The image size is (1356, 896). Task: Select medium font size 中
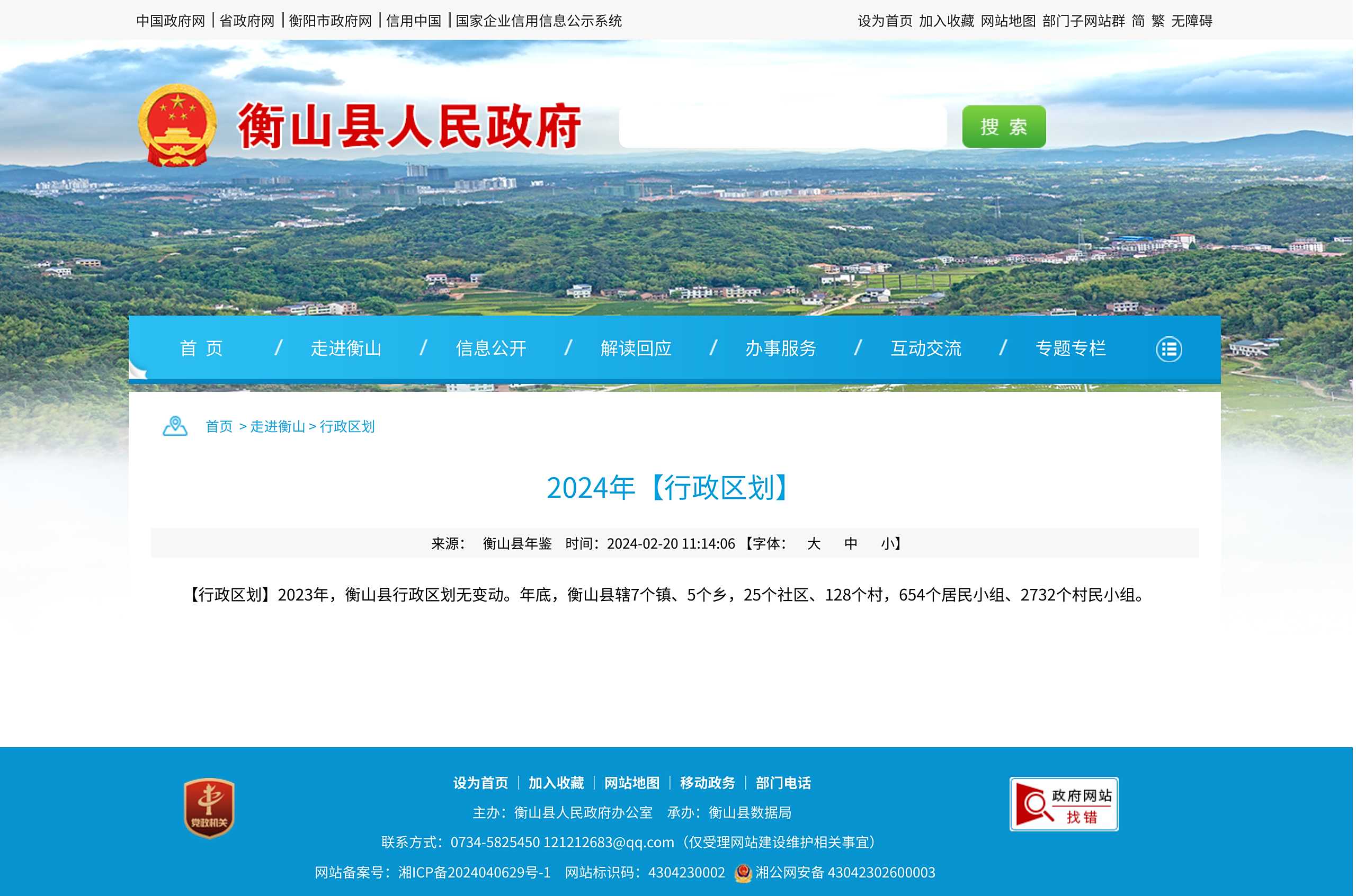coord(850,543)
